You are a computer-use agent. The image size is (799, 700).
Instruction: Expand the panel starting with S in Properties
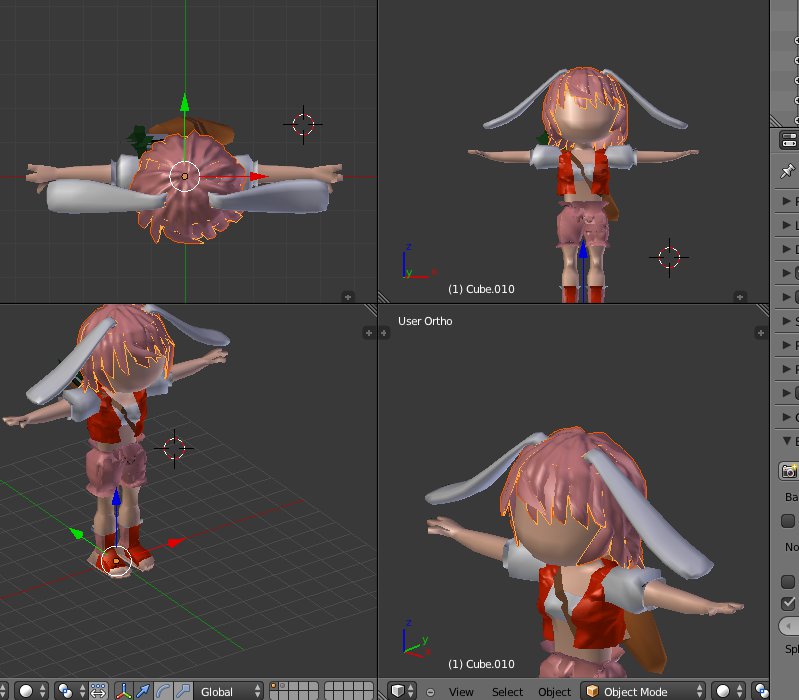coord(787,321)
